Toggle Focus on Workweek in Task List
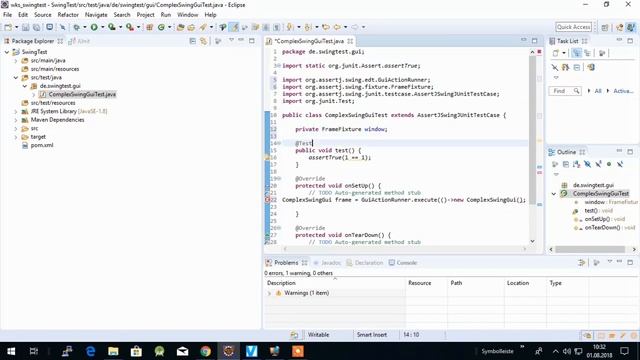Screen dimensions: 640x360 click(x=602, y=53)
